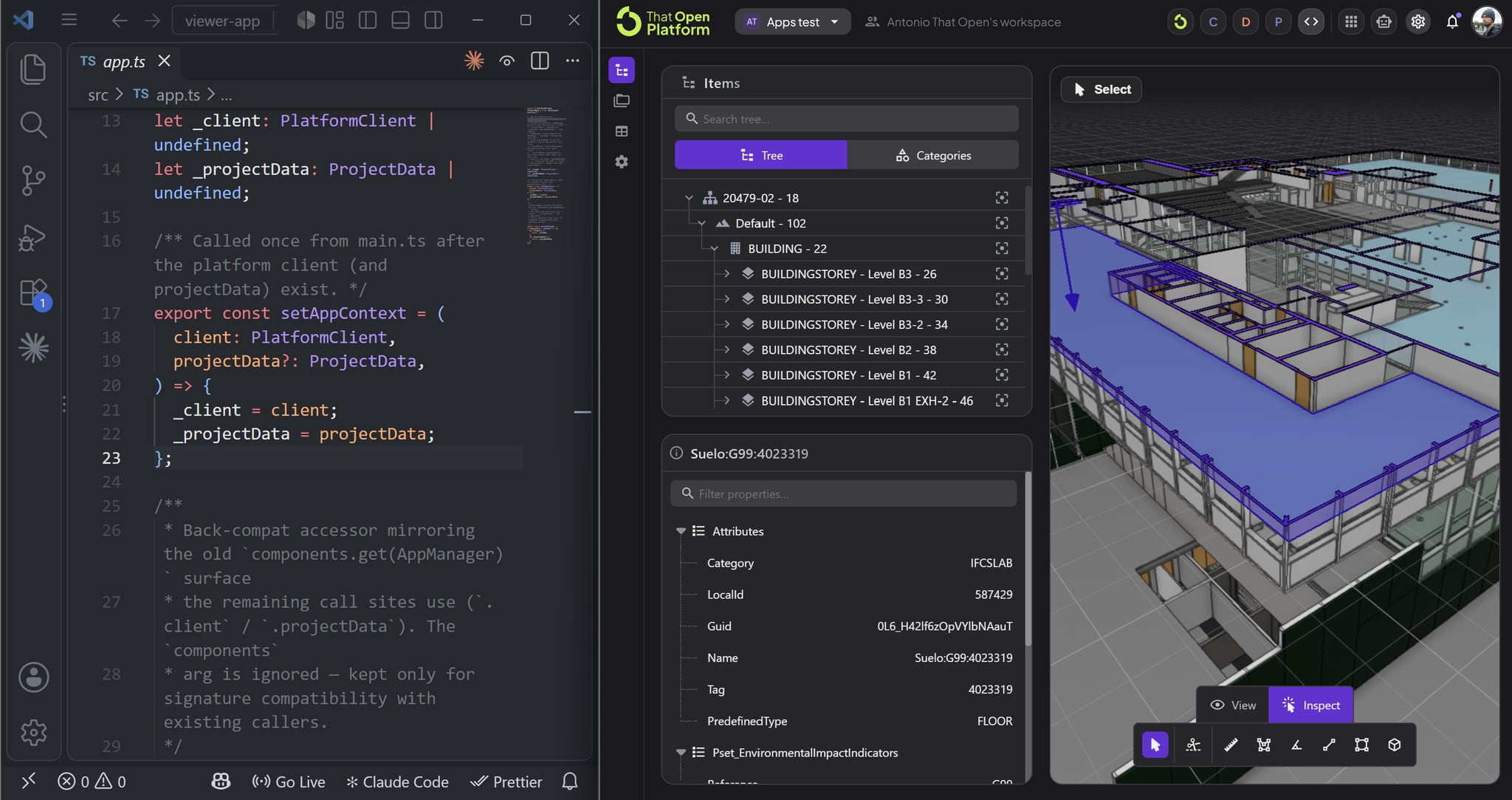Open the VS Code Explorer files icon

pyautogui.click(x=33, y=69)
